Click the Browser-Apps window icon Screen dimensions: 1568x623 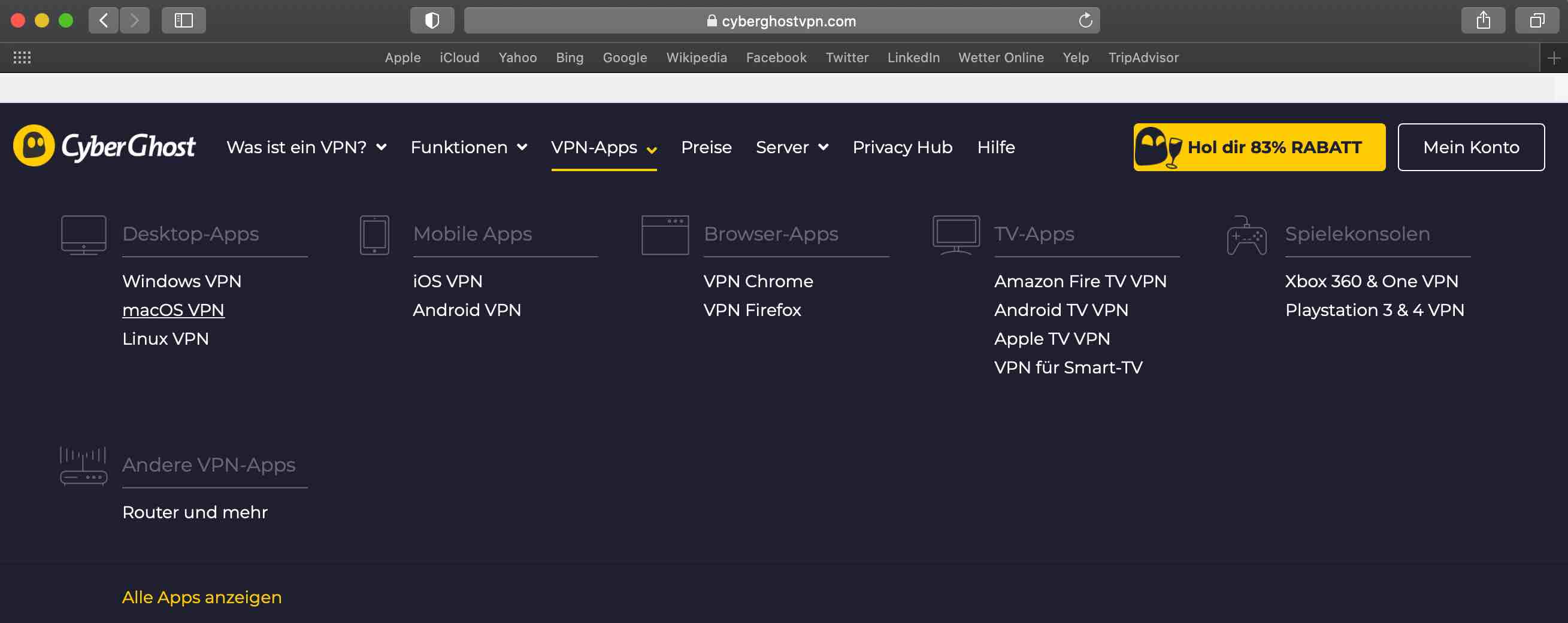click(665, 235)
